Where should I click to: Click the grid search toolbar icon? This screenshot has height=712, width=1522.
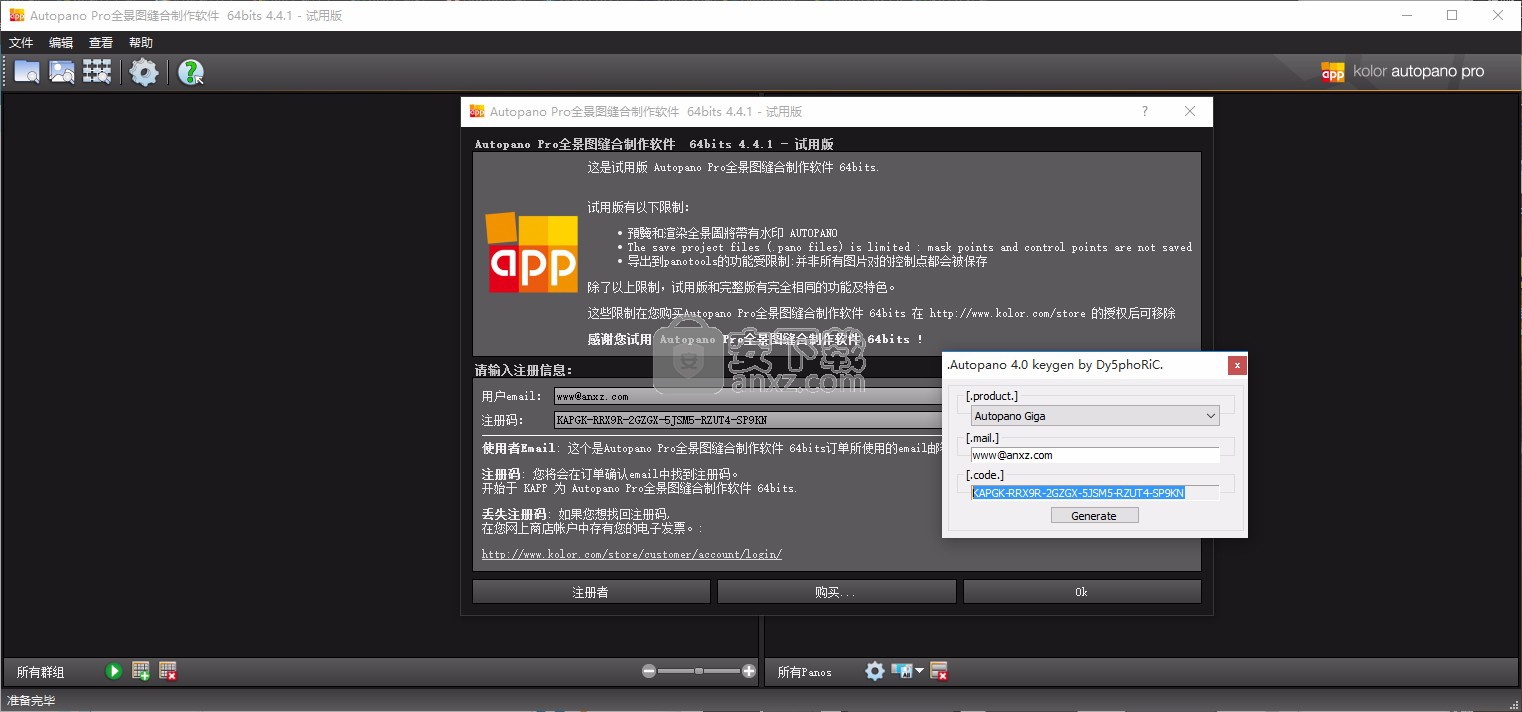tap(97, 72)
